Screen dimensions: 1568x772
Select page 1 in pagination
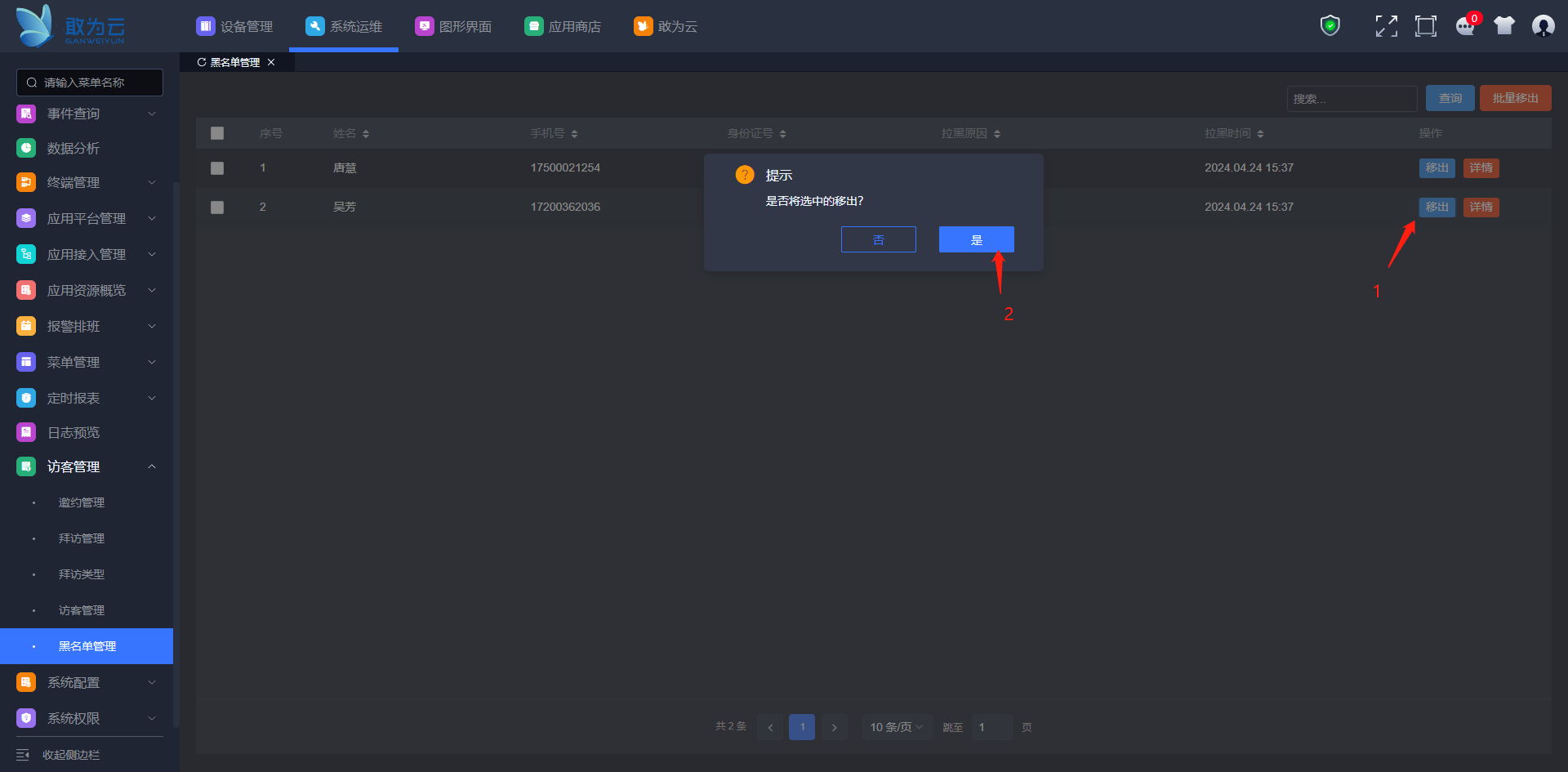(x=802, y=727)
